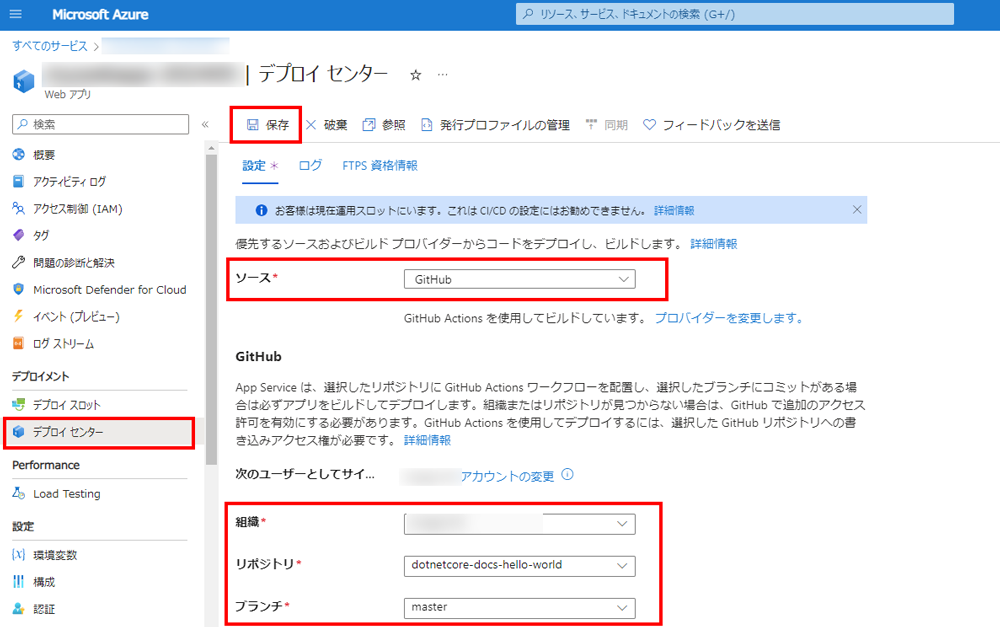1000x627 pixels.
Task: Click the 保存 save button
Action: coord(268,125)
